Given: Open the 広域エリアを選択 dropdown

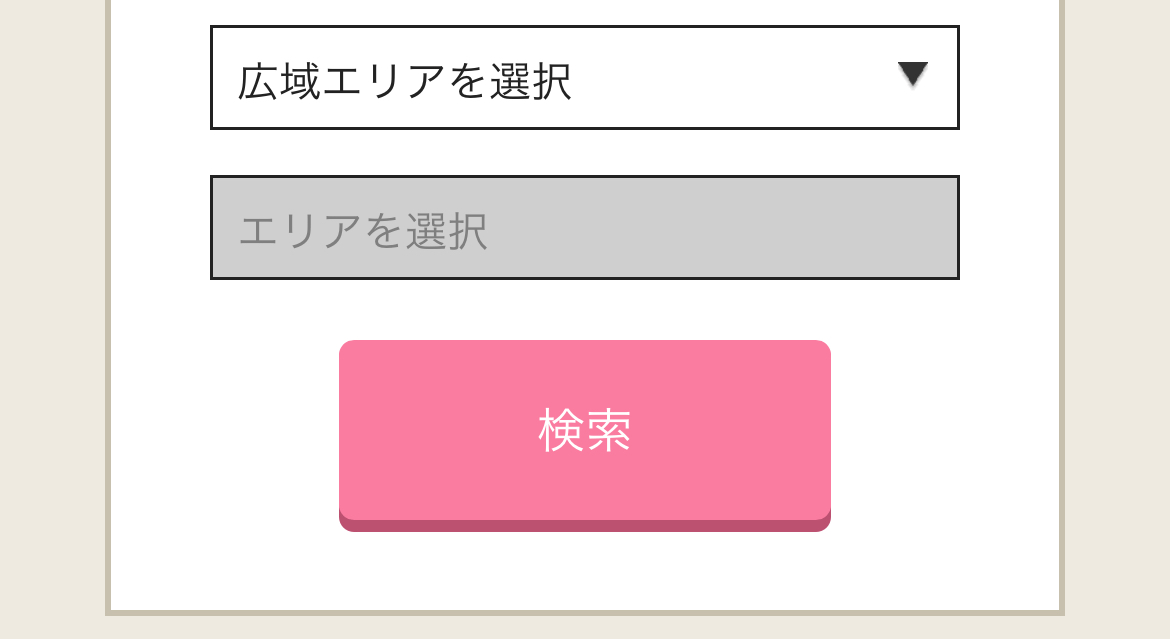Looking at the screenshot, I should tap(584, 78).
